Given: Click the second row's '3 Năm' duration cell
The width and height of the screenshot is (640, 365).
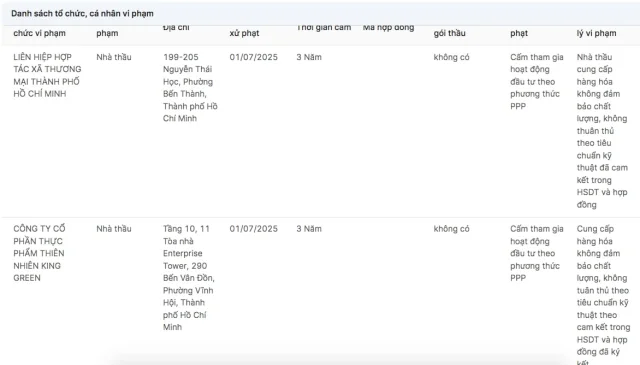Looking at the screenshot, I should click(309, 229).
